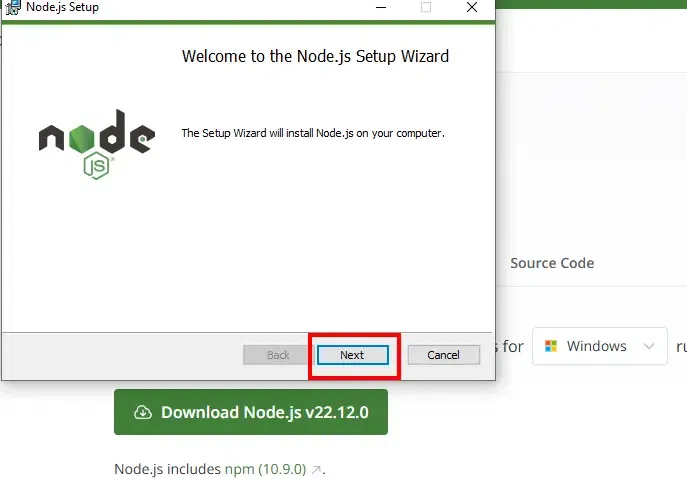The height and width of the screenshot is (481, 687).
Task: Cancel the Node.js Setup wizard
Action: (x=443, y=355)
